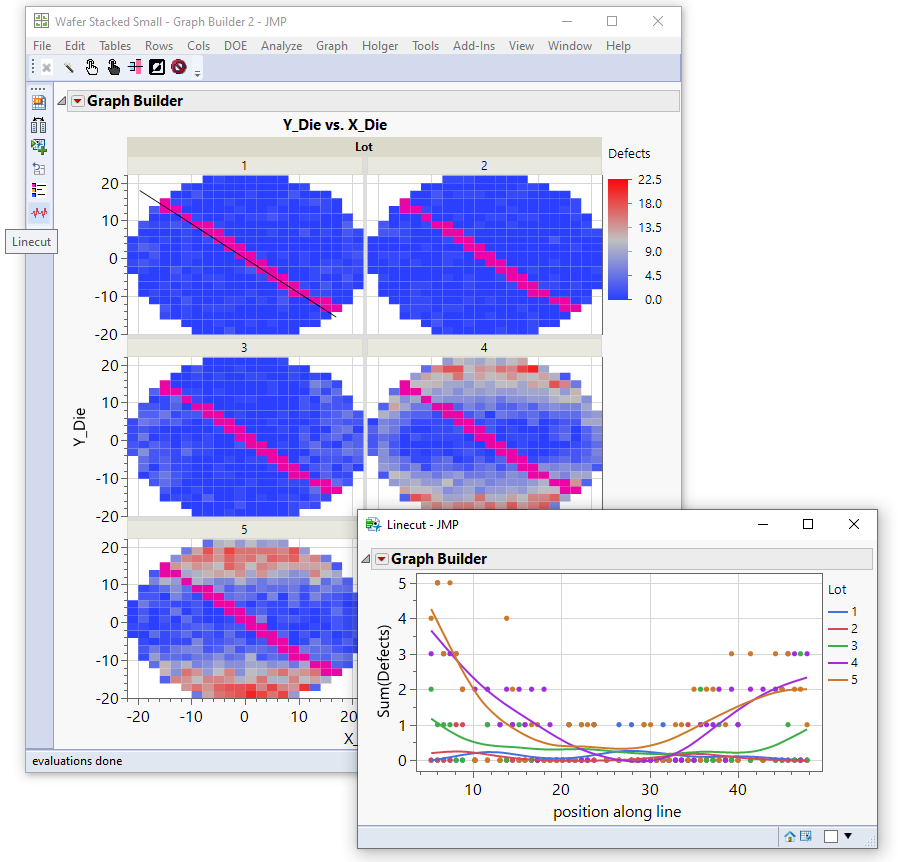Click the Lot legend title in Linecut
This screenshot has width=898, height=862.
pos(837,589)
